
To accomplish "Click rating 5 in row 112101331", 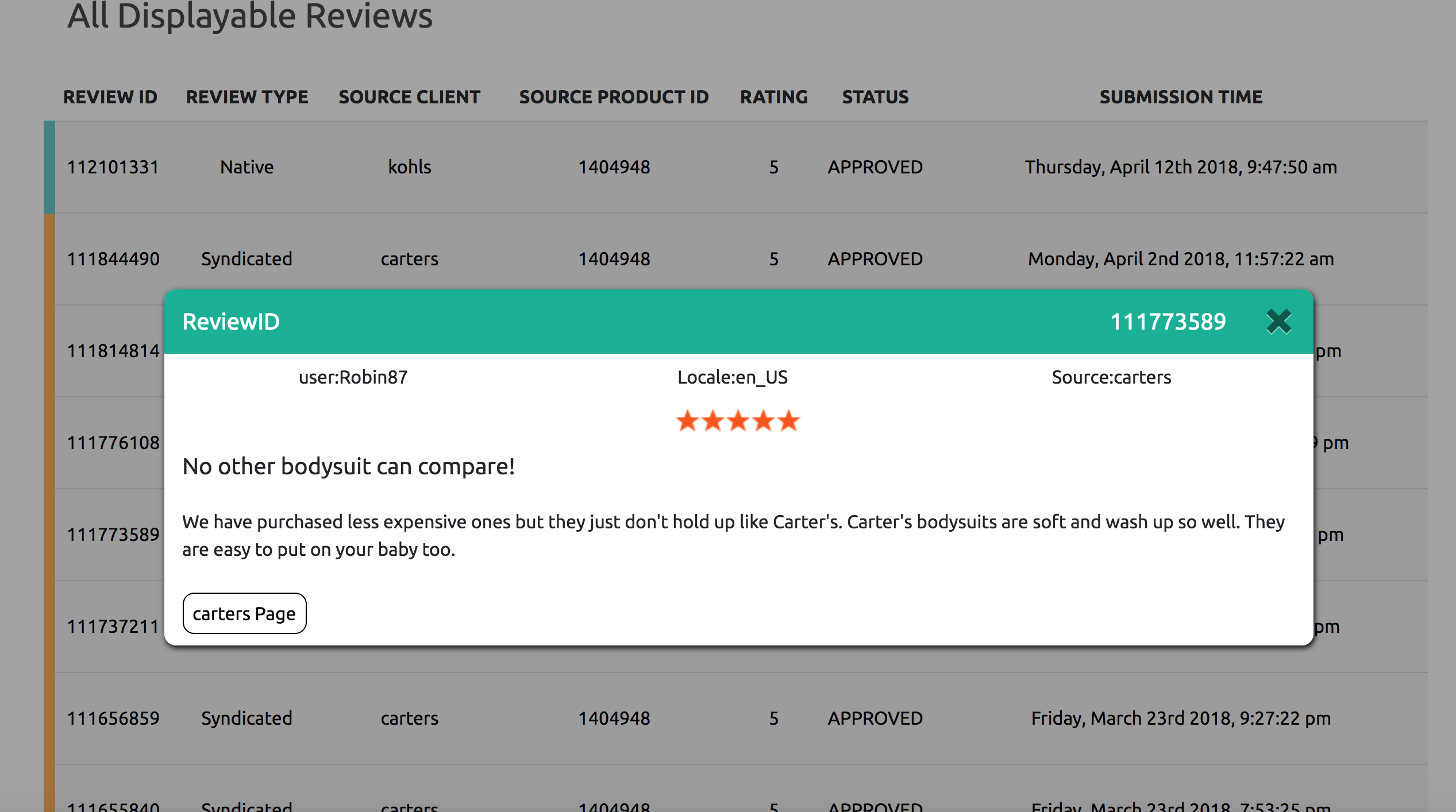I will click(774, 167).
